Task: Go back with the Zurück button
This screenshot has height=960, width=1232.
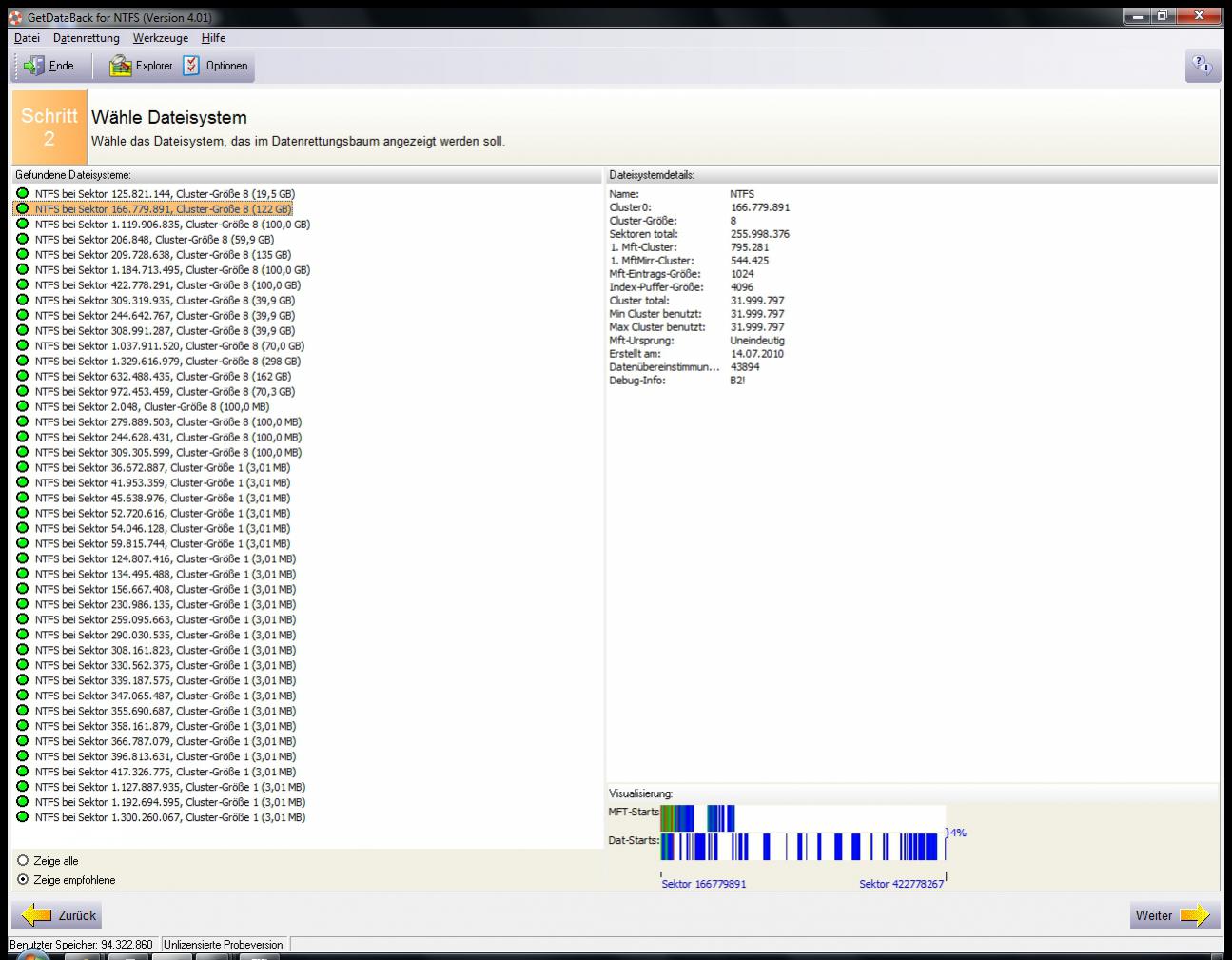Action: pyautogui.click(x=57, y=915)
